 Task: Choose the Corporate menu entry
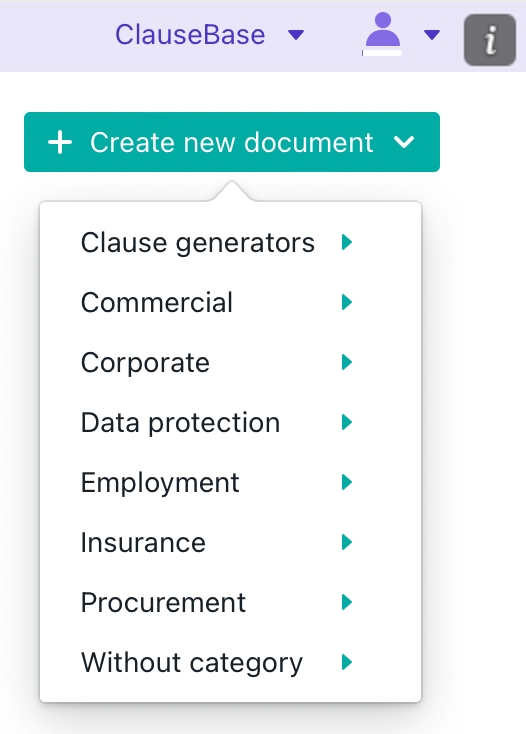[x=230, y=362]
